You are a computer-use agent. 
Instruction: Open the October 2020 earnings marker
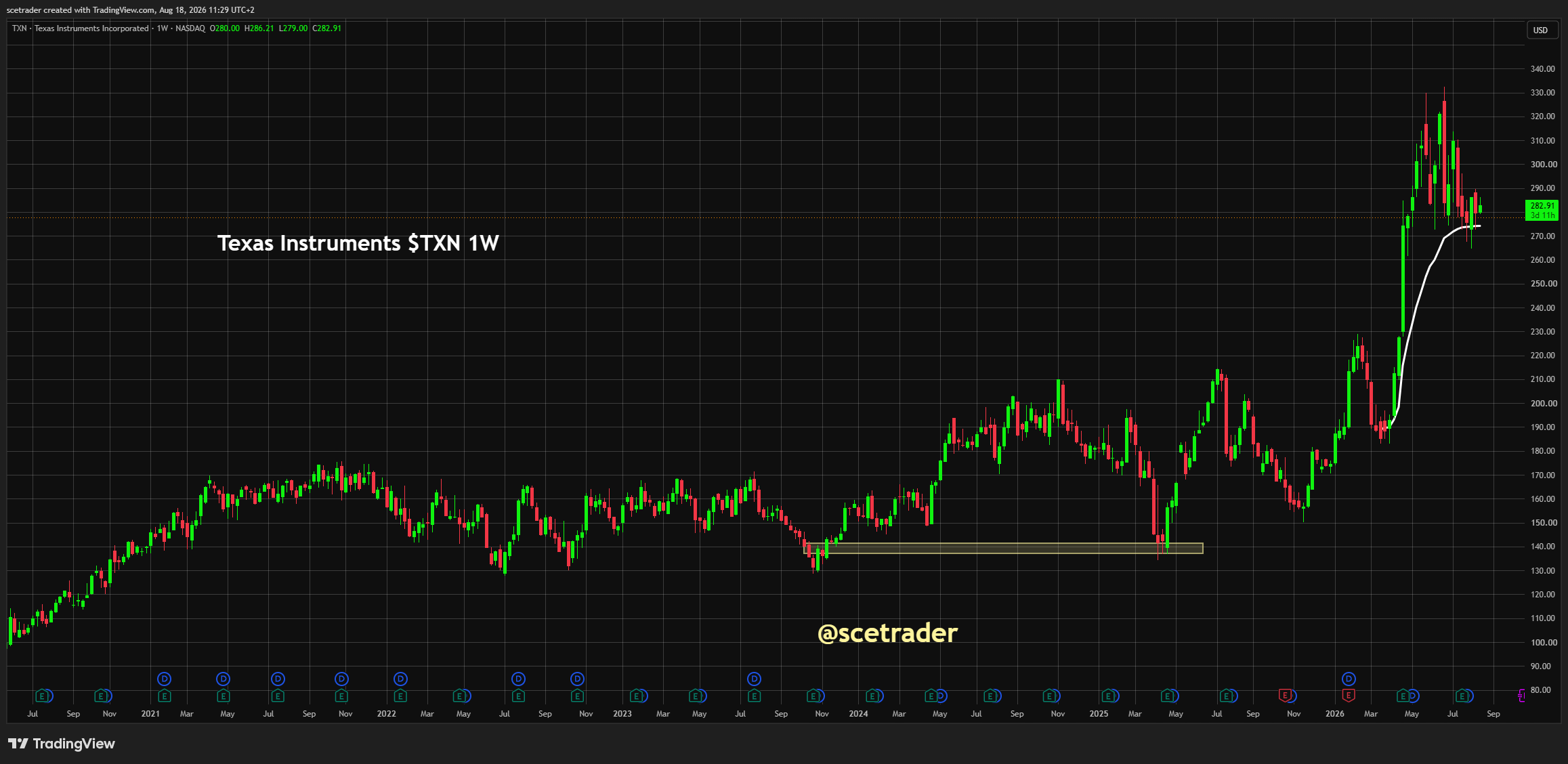point(101,696)
